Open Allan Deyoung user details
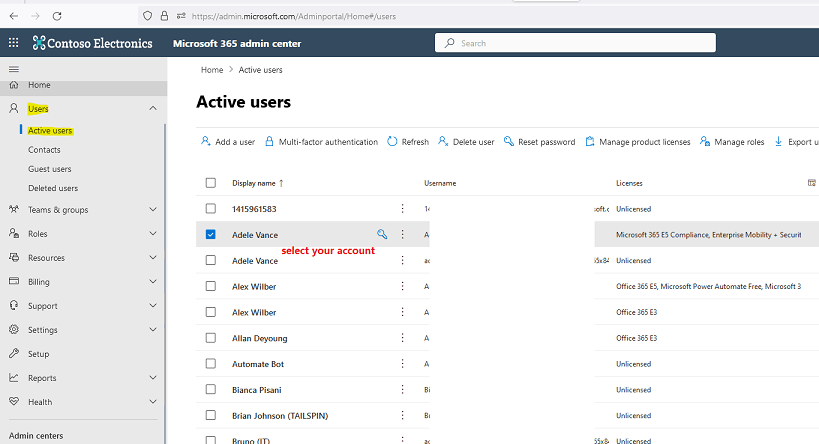Image resolution: width=819 pixels, height=444 pixels. [x=260, y=338]
